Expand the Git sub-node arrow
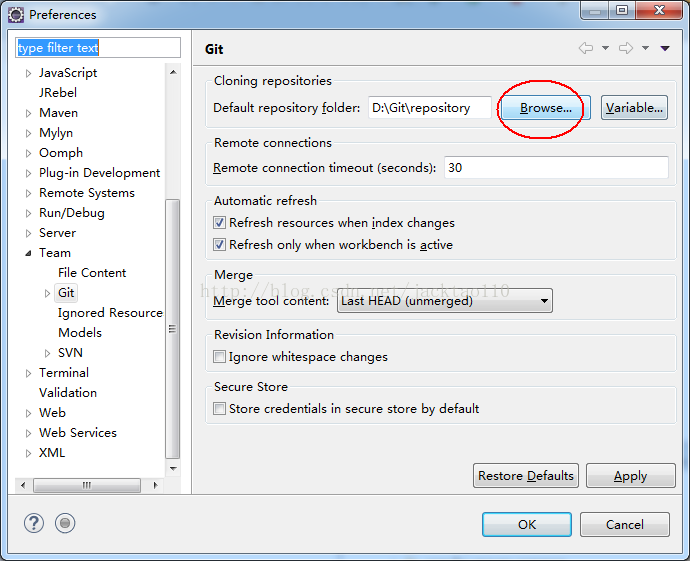690x561 pixels. pyautogui.click(x=48, y=293)
